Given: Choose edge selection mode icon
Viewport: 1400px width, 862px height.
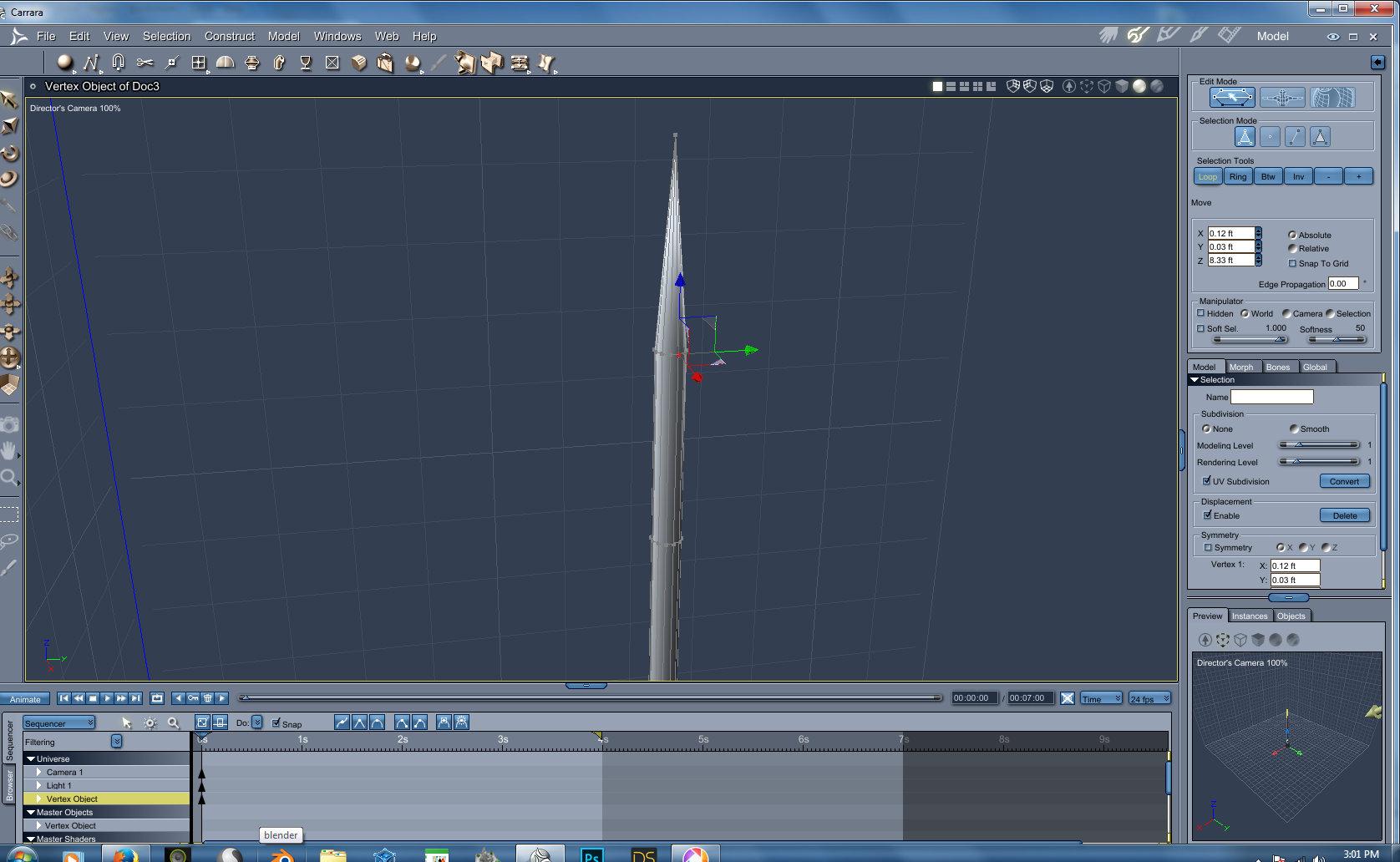Looking at the screenshot, I should 1295,137.
